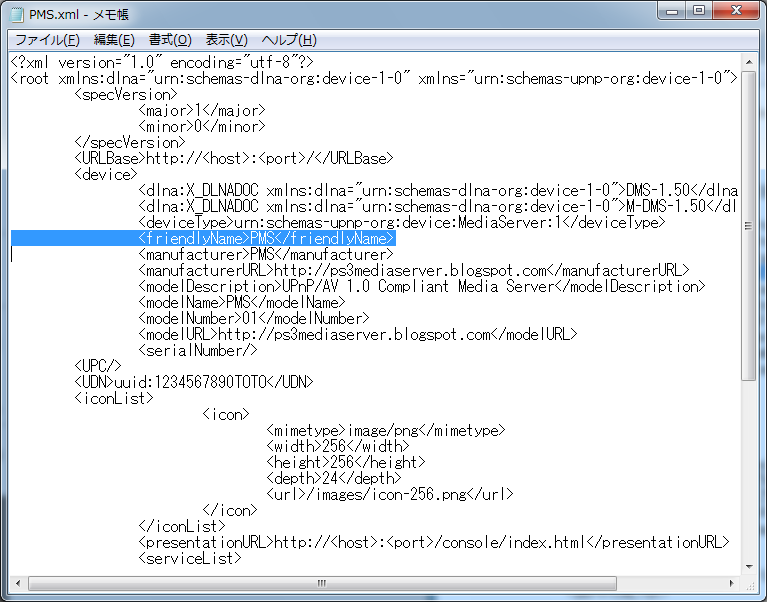The width and height of the screenshot is (767, 602).
Task: Click the M-DMS-1.50 X_DLNADOC line
Action: tap(438, 206)
